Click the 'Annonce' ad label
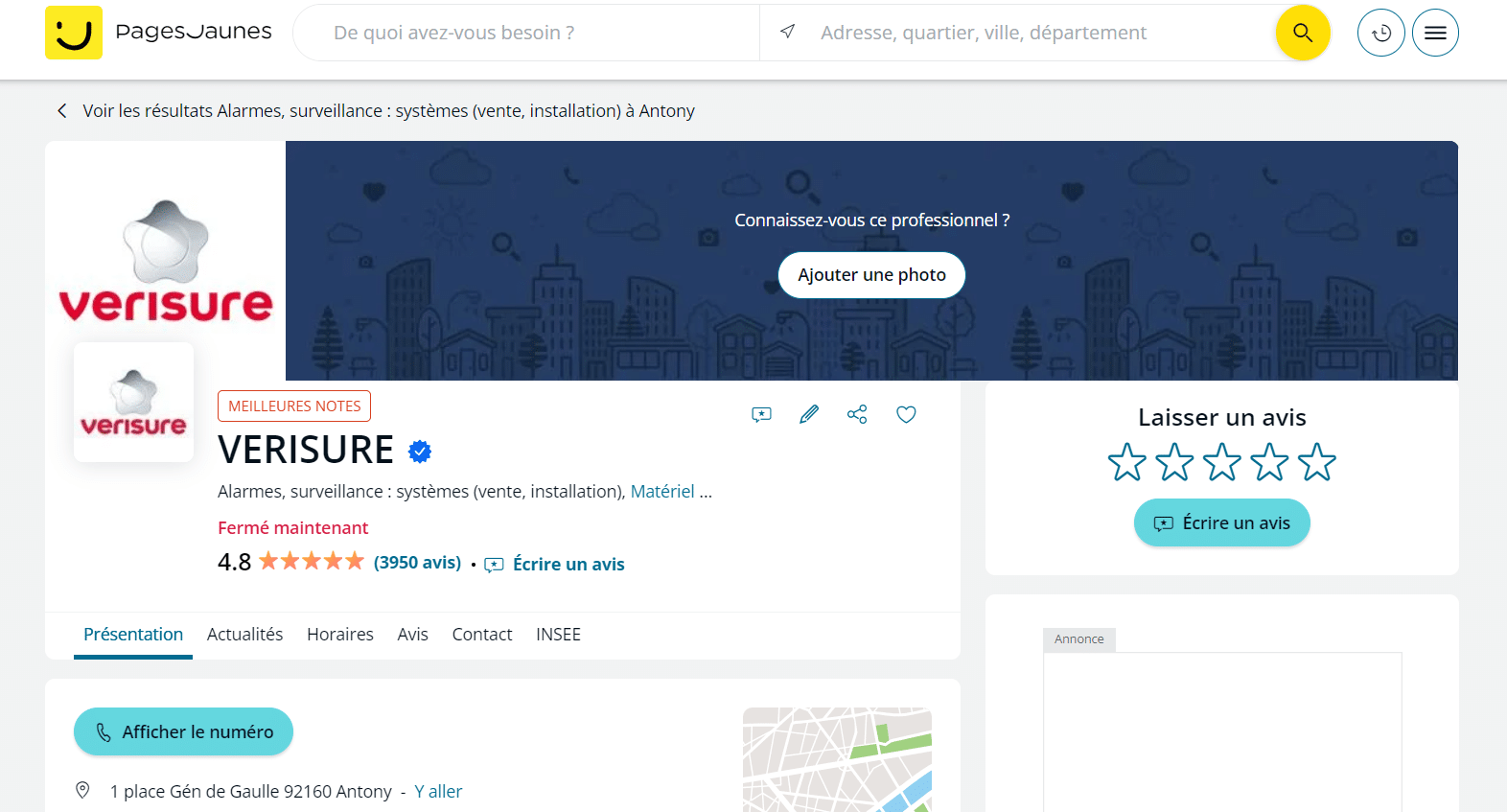 pyautogui.click(x=1079, y=639)
